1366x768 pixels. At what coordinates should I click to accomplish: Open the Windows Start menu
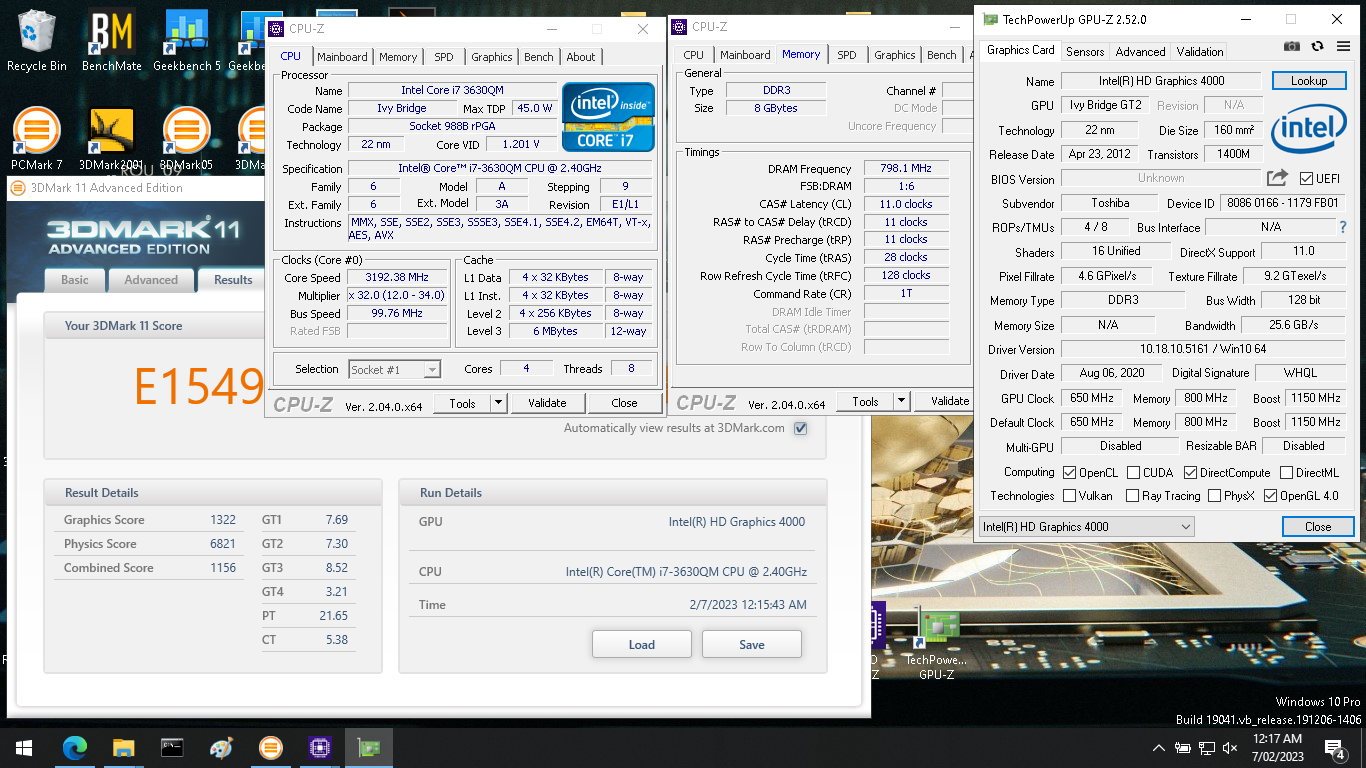[24, 747]
